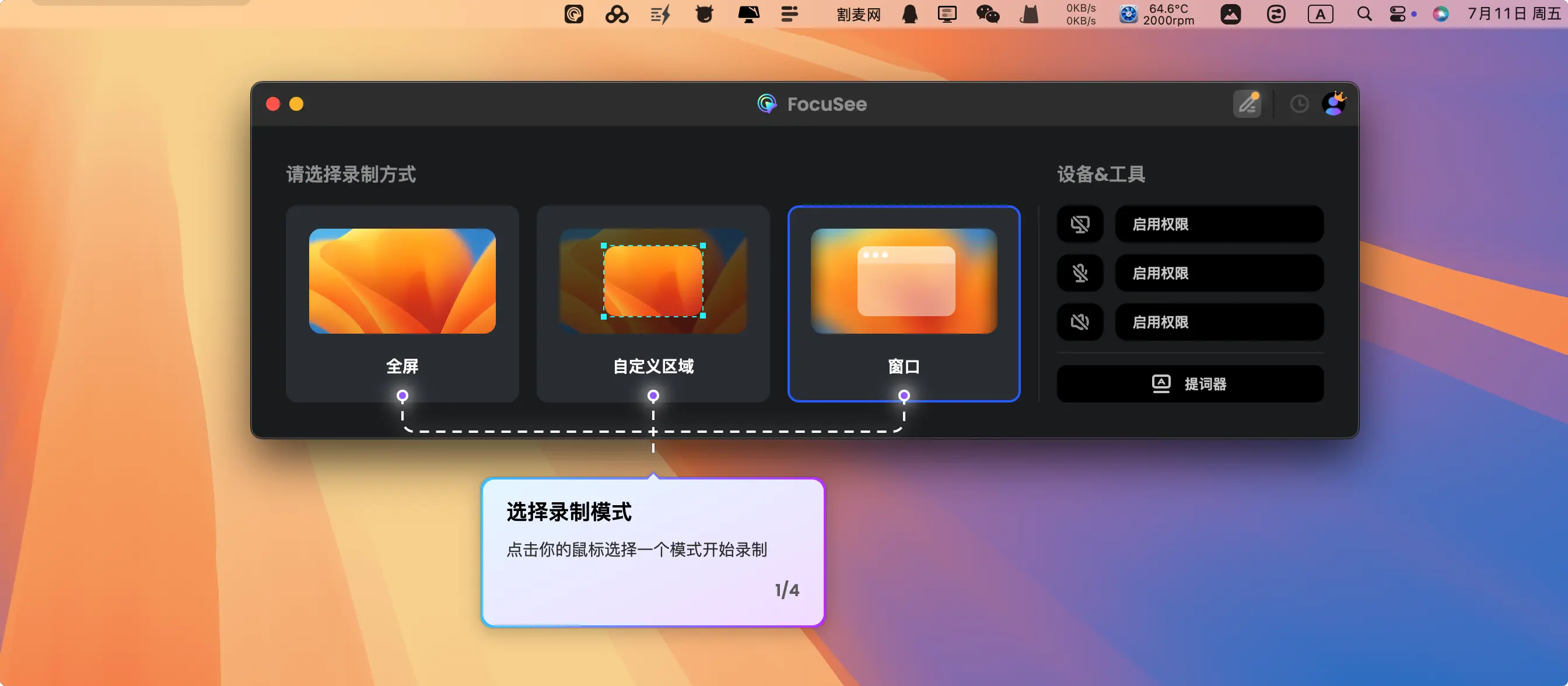Image resolution: width=1568 pixels, height=686 pixels.
Task: Open the QQ penguin menu bar icon
Action: [x=909, y=14]
